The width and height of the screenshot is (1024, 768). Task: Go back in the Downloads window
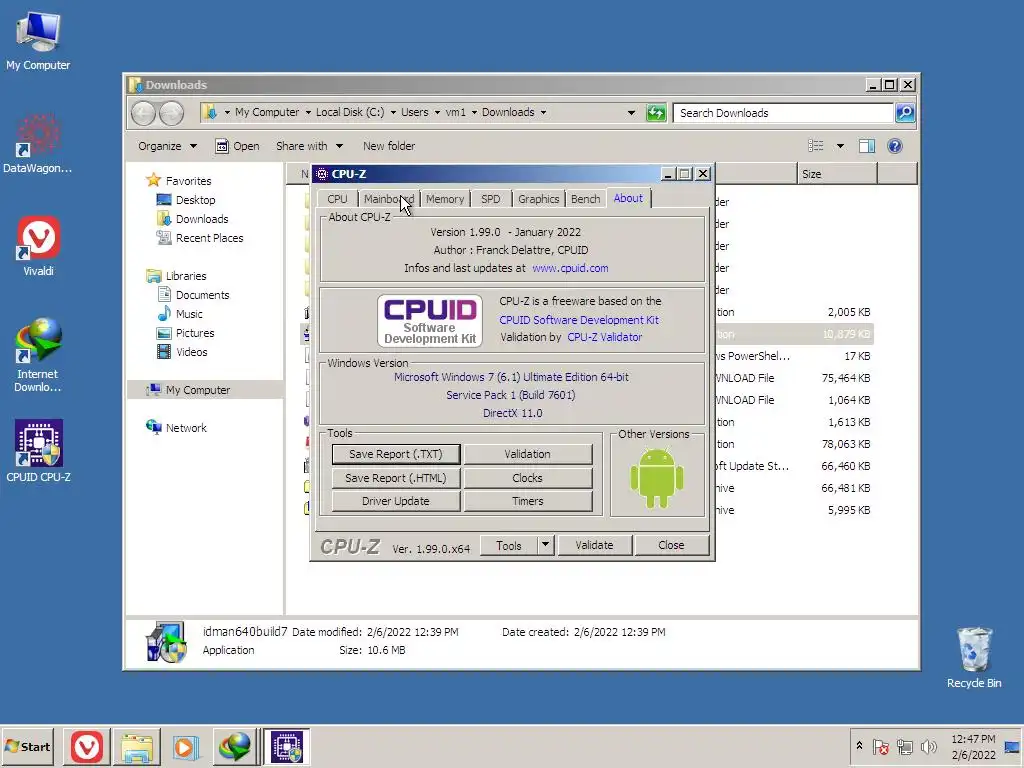(144, 113)
